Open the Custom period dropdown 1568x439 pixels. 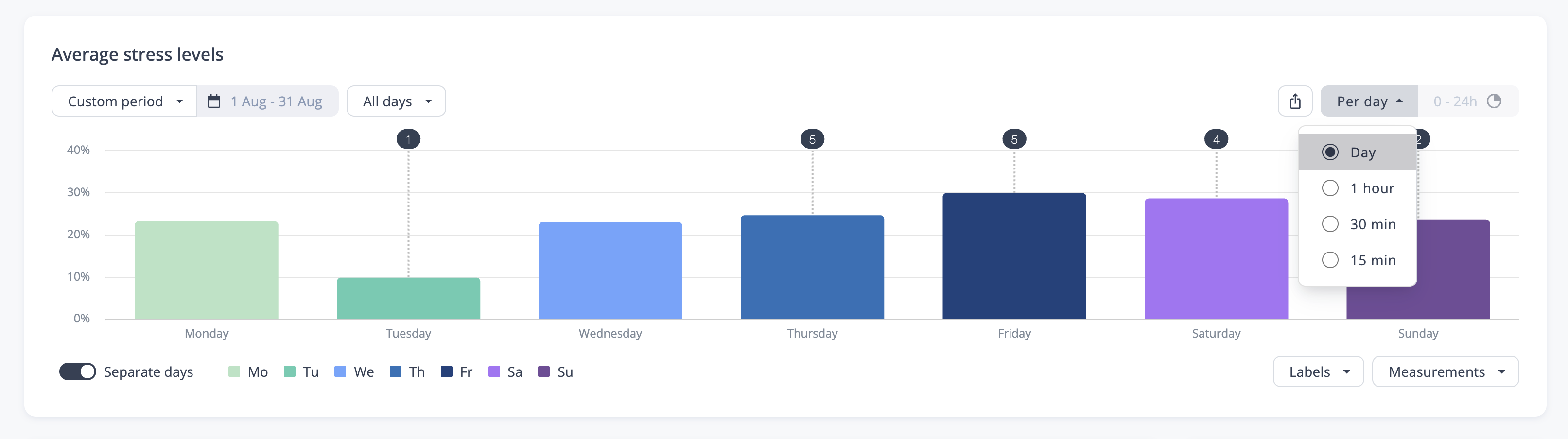[x=125, y=101]
